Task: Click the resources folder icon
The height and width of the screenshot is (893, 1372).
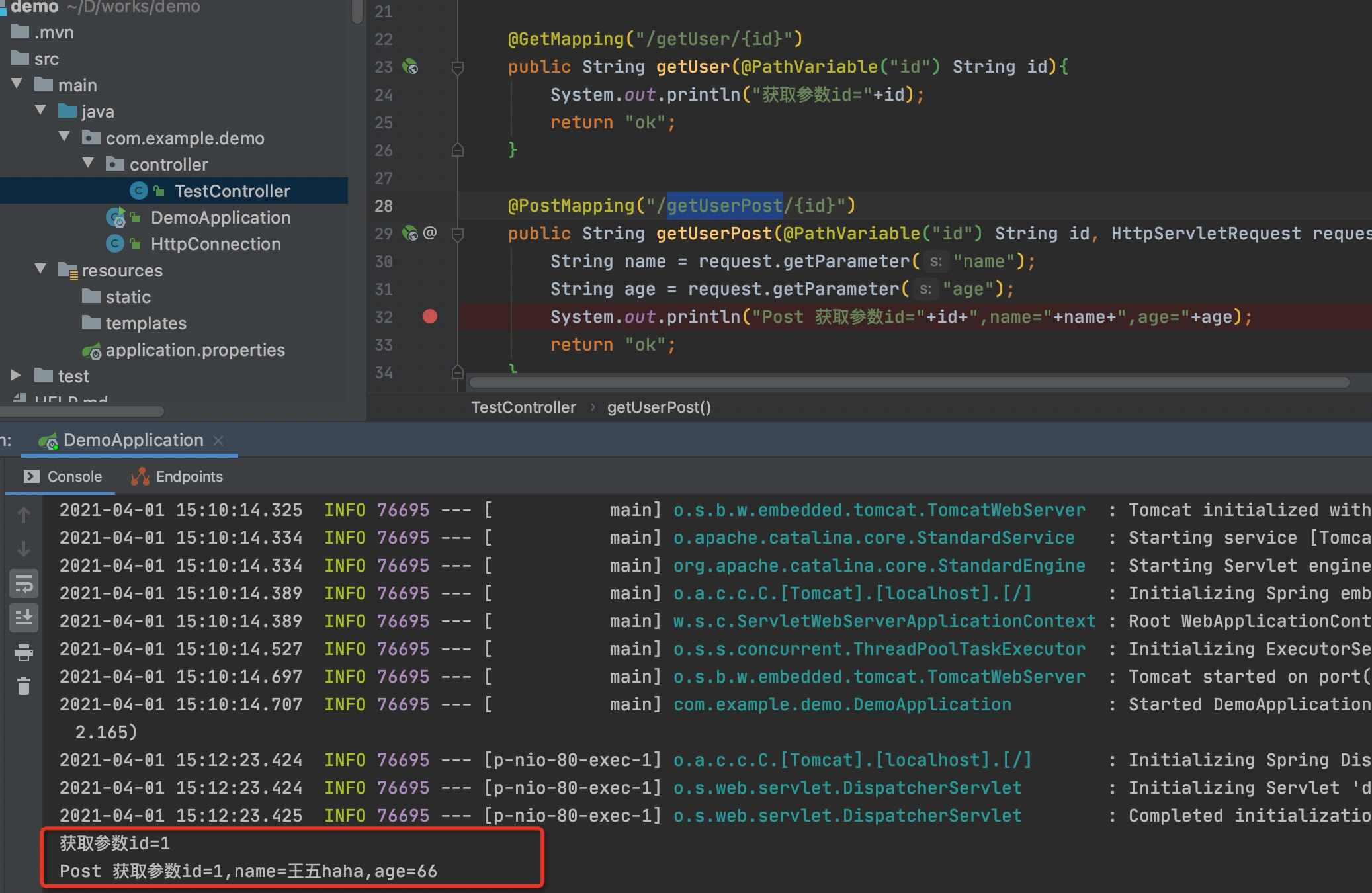Action: pos(67,271)
